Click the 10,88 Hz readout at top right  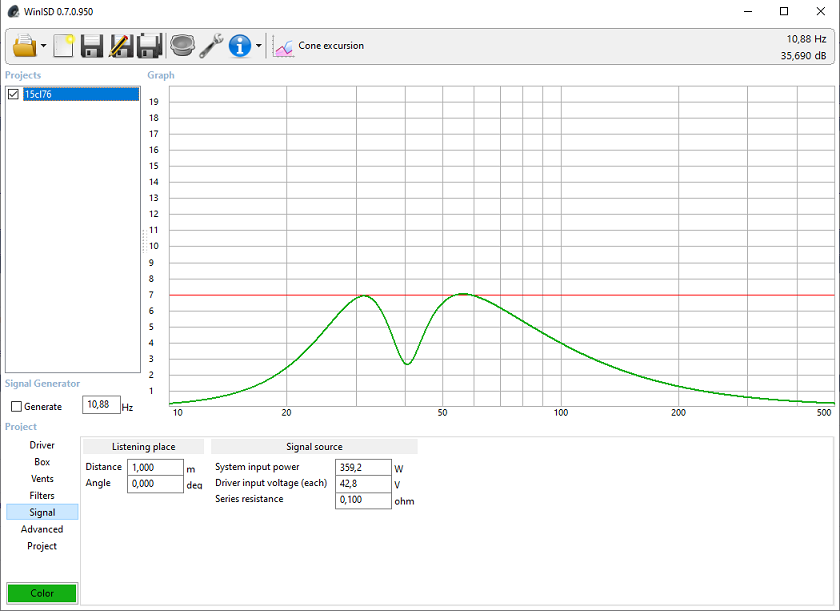(x=806, y=39)
